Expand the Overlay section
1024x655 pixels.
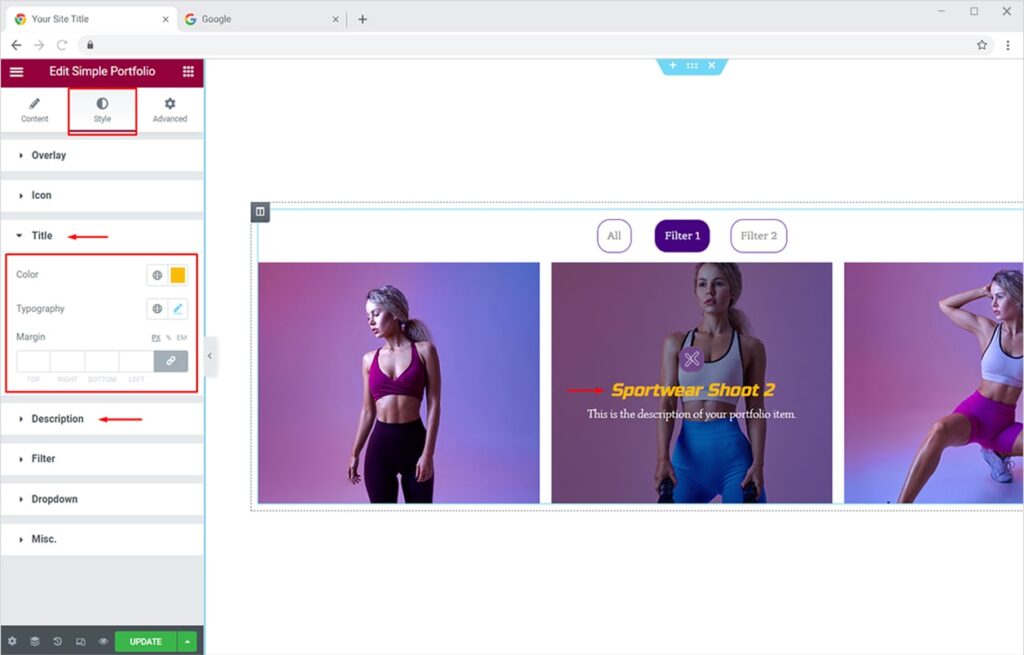48,155
